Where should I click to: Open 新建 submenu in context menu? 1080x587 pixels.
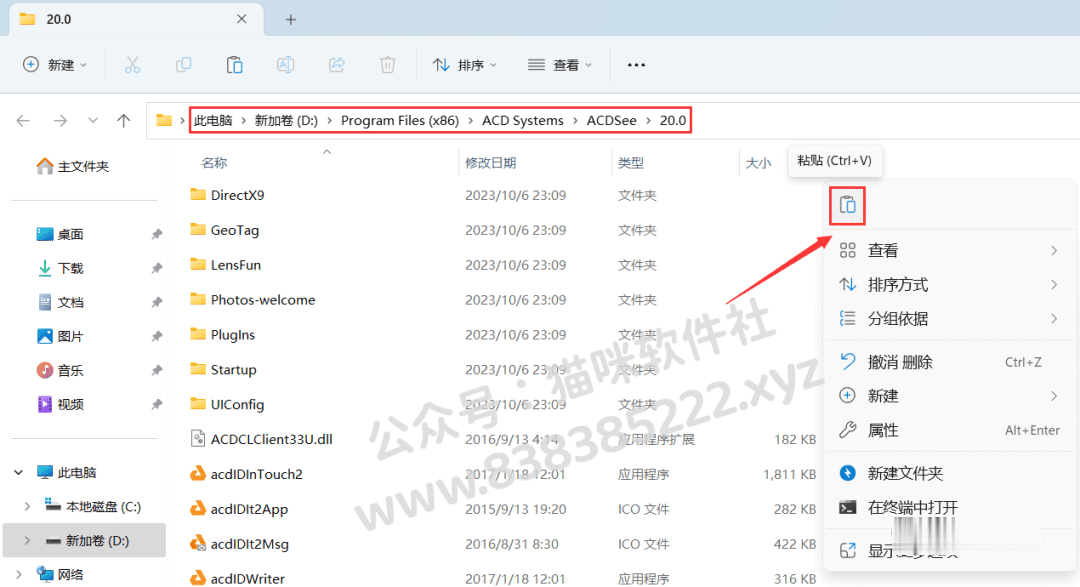point(949,396)
